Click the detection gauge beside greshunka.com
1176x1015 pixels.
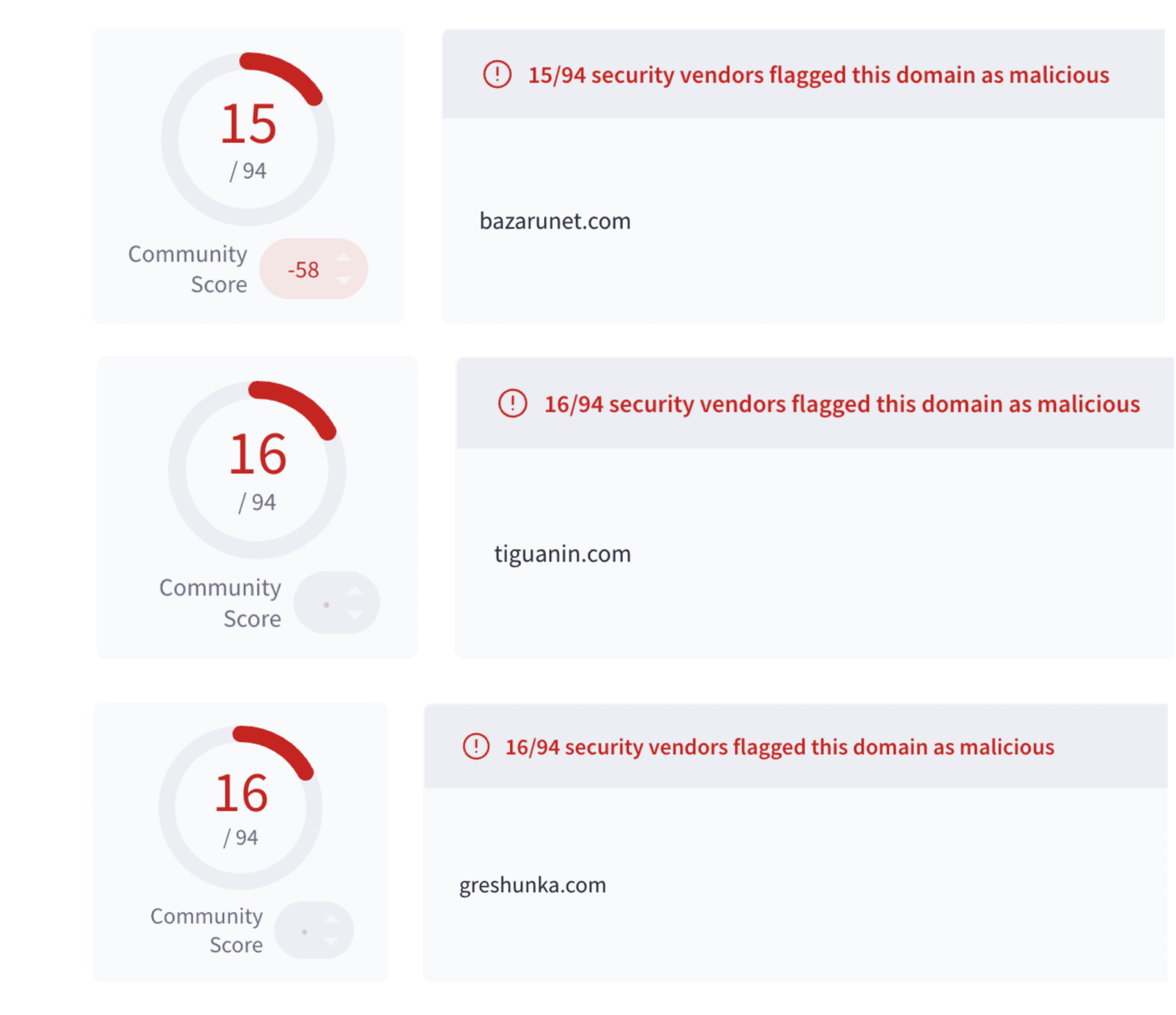240,807
